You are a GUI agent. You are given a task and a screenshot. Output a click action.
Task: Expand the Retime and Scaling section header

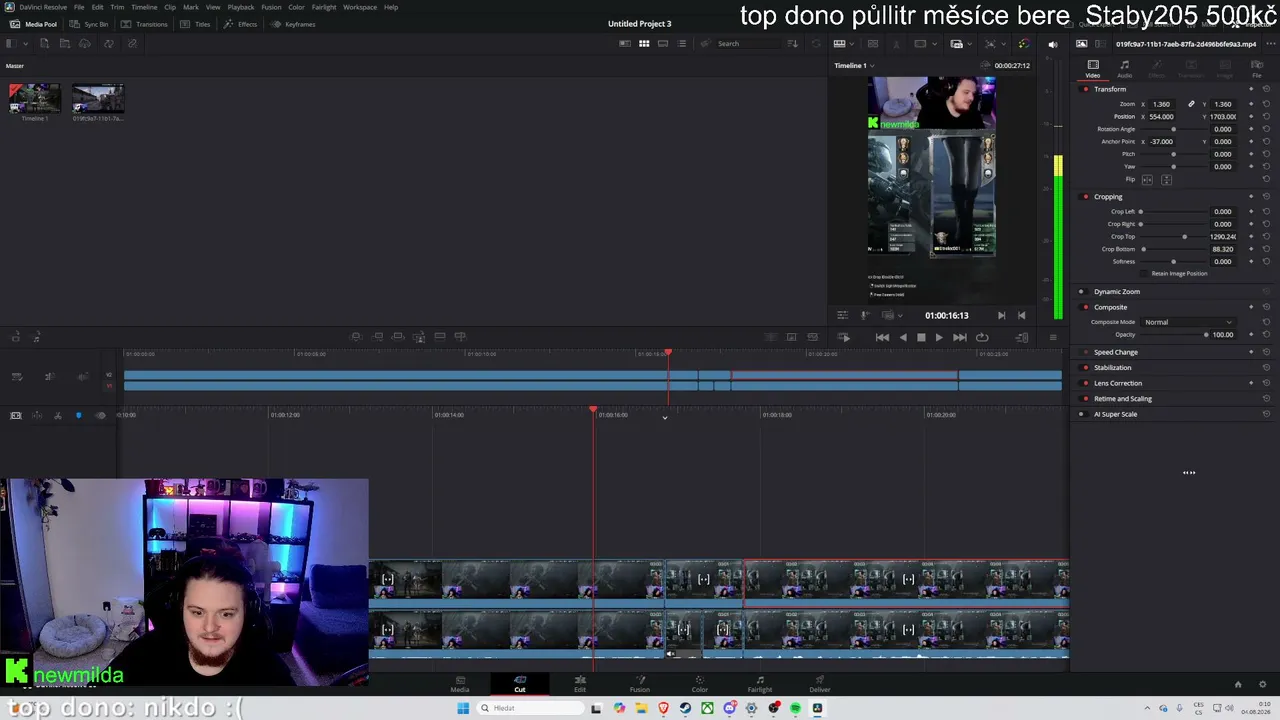click(1123, 399)
